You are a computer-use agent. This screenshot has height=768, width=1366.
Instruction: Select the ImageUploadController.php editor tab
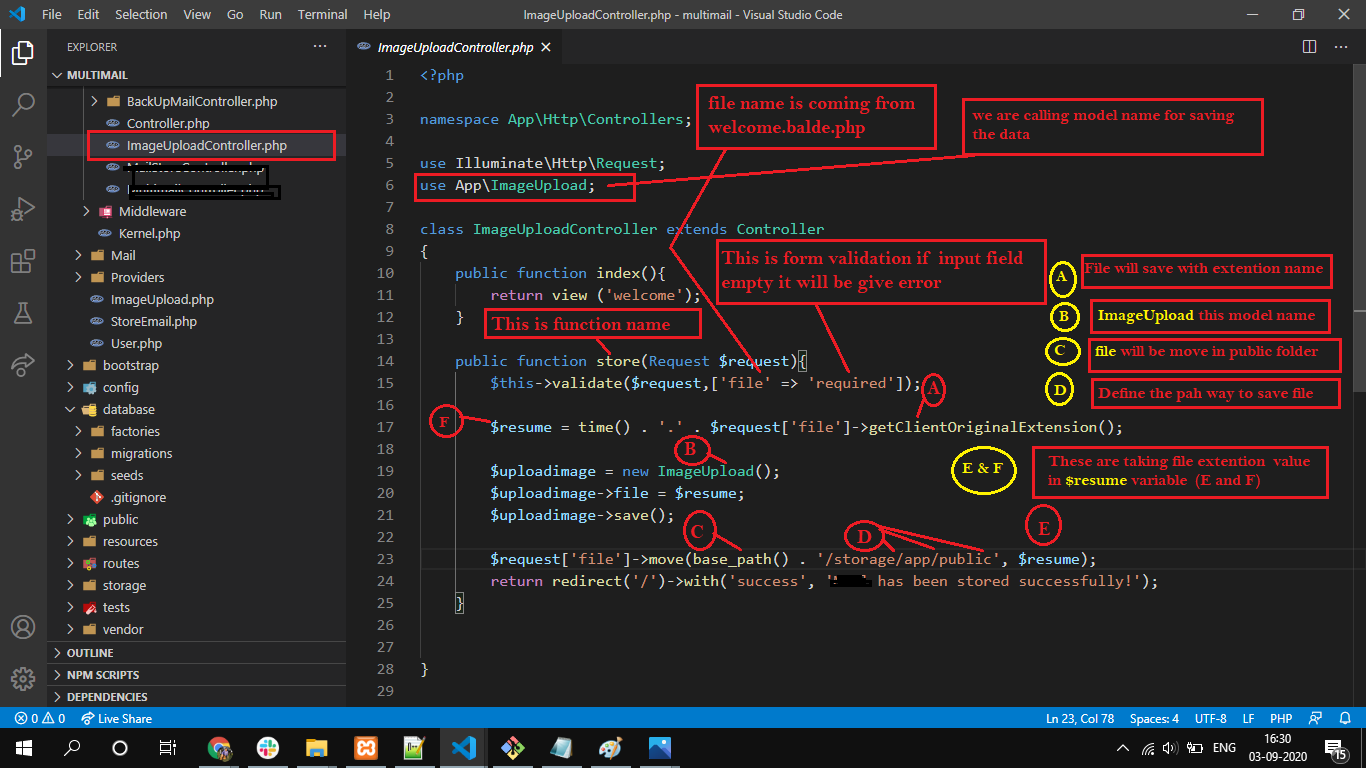click(x=454, y=47)
